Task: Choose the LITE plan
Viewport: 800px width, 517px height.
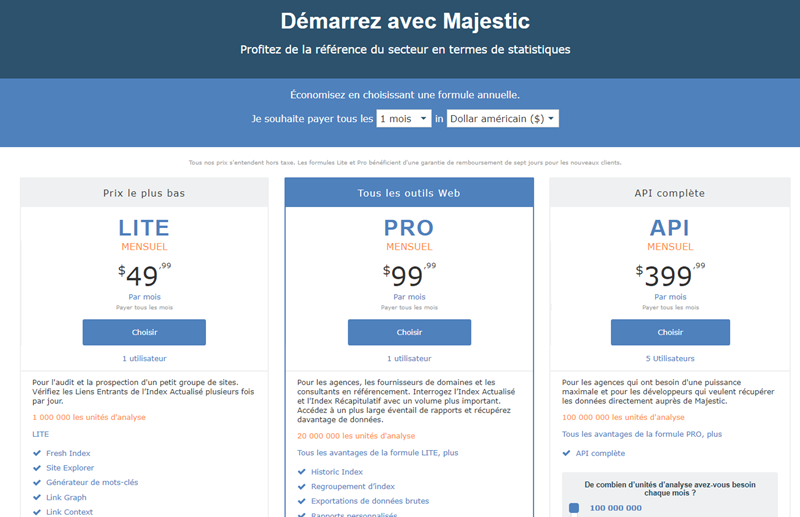Action: coord(144,332)
